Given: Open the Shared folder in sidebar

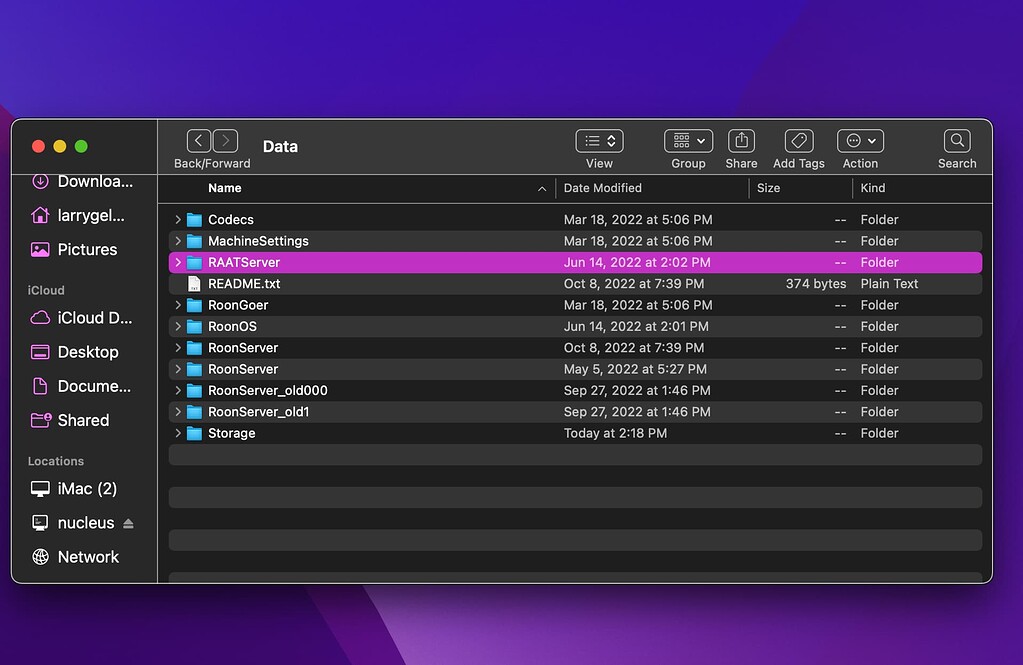Looking at the screenshot, I should click(70, 420).
